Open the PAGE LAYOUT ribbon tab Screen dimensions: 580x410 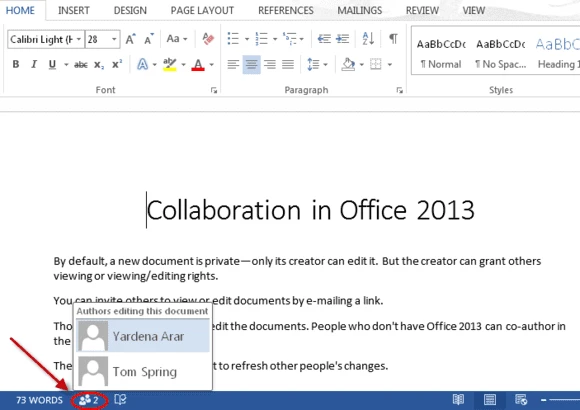point(202,10)
